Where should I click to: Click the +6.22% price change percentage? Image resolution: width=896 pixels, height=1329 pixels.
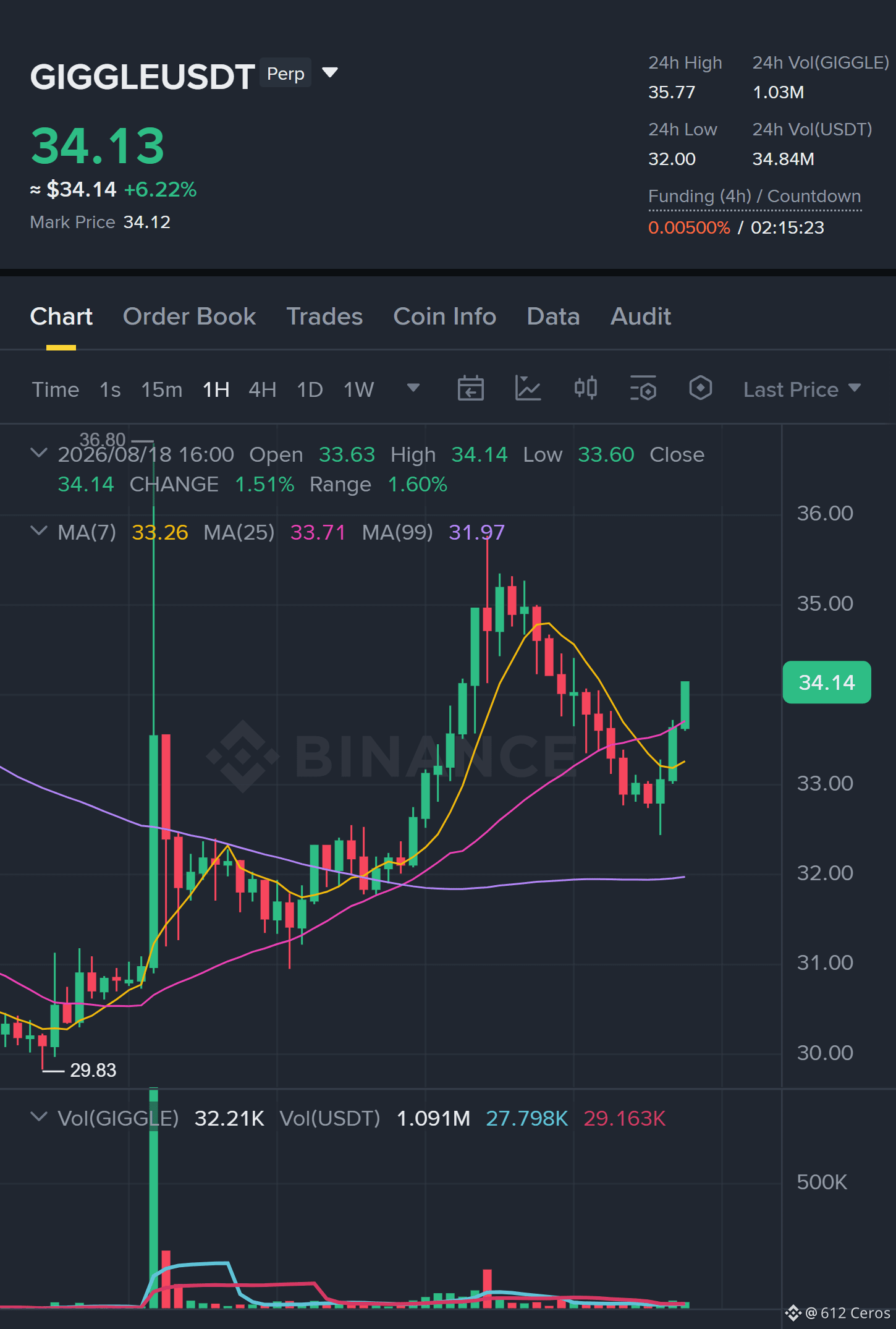pyautogui.click(x=160, y=189)
